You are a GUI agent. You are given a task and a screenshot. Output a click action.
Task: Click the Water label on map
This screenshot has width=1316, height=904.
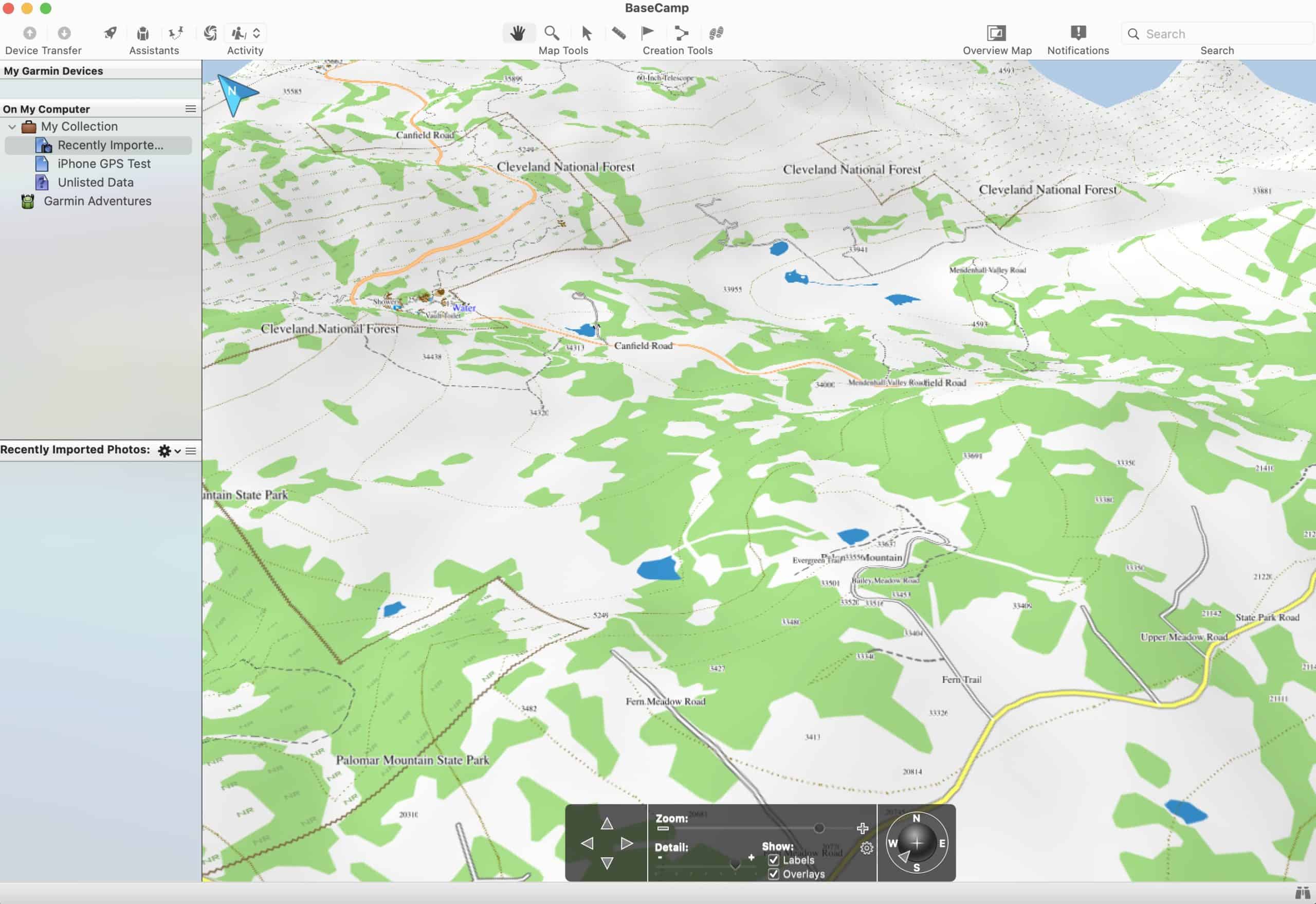pyautogui.click(x=464, y=308)
